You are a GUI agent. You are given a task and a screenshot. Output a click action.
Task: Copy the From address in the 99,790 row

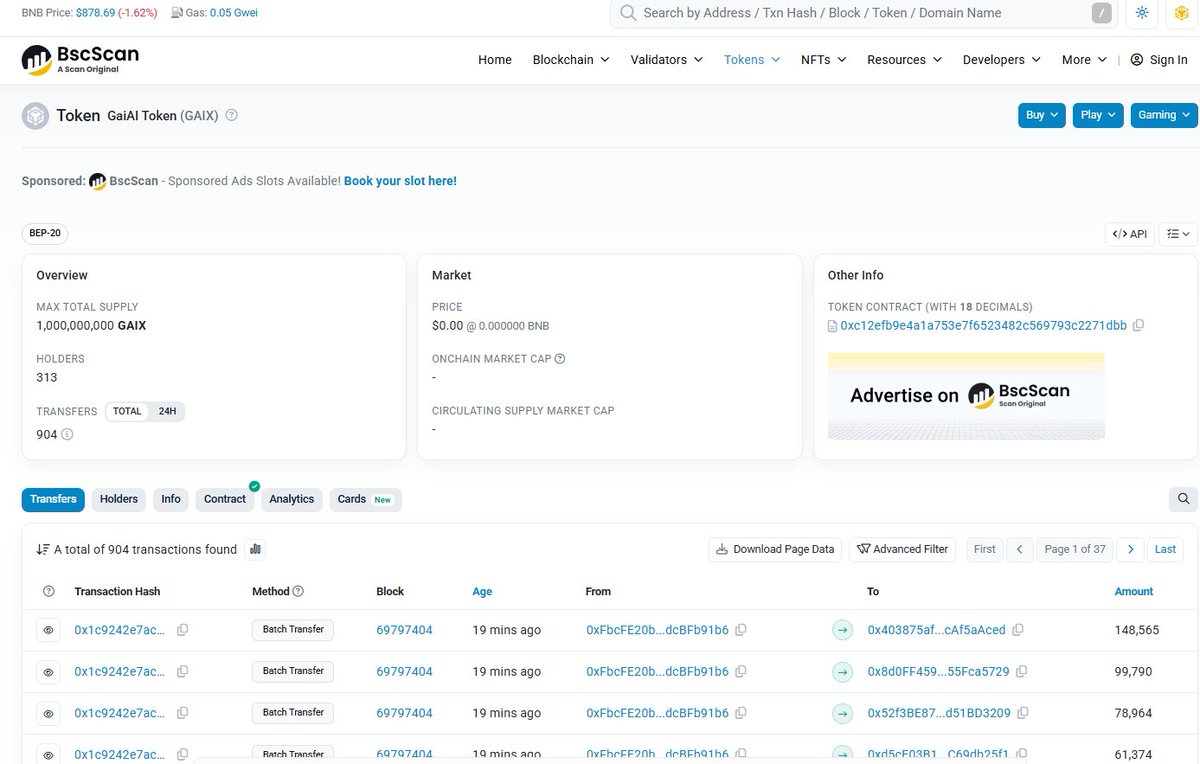pos(740,672)
